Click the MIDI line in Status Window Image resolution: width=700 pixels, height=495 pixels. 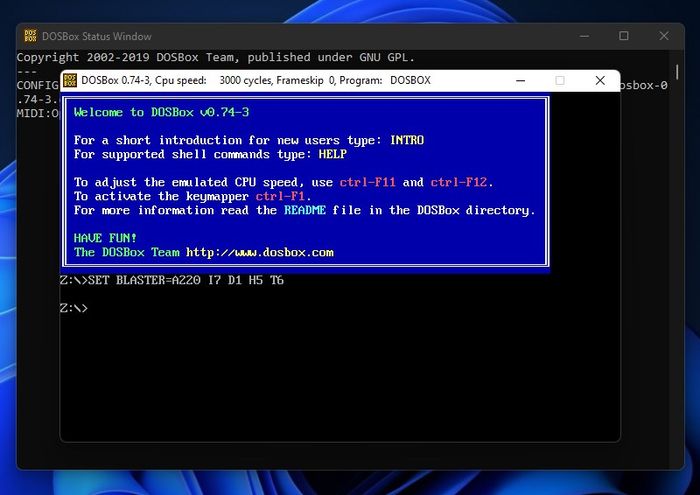click(38, 113)
